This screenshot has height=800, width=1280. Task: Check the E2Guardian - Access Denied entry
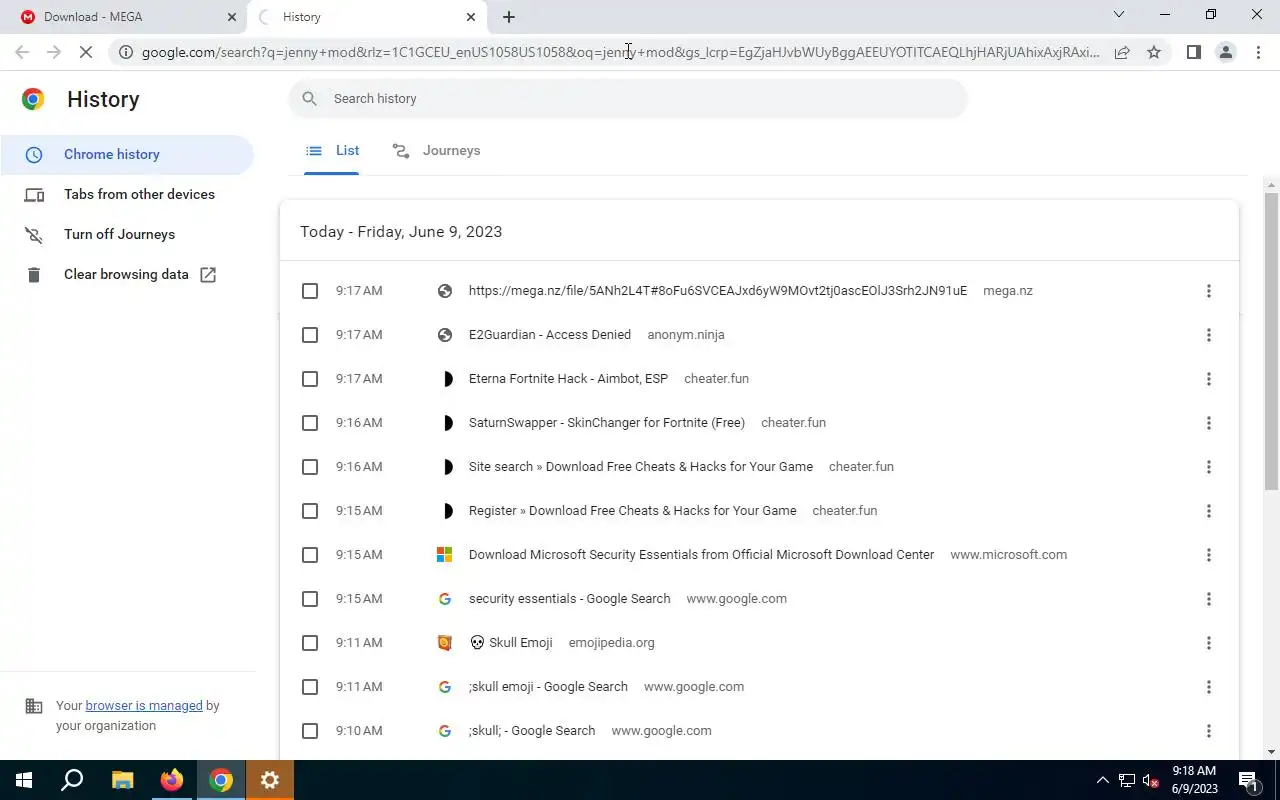click(310, 335)
